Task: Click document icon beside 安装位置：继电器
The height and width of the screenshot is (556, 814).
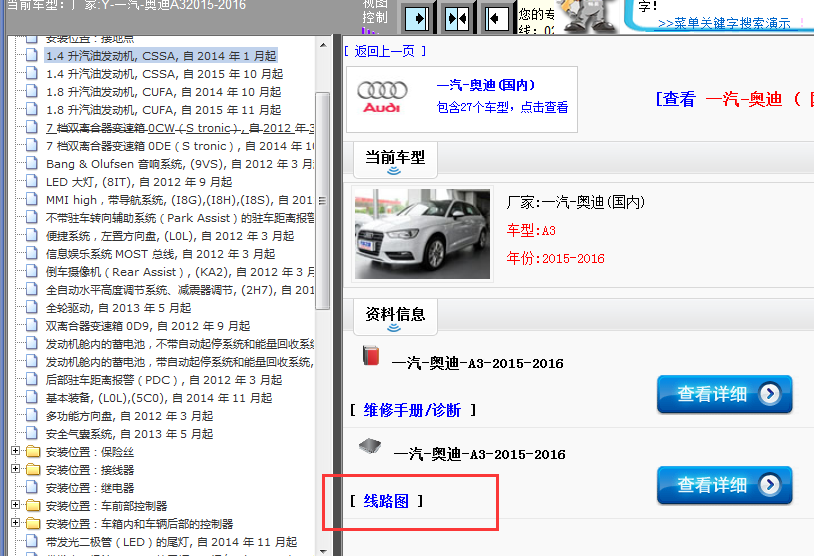Action: (32, 487)
